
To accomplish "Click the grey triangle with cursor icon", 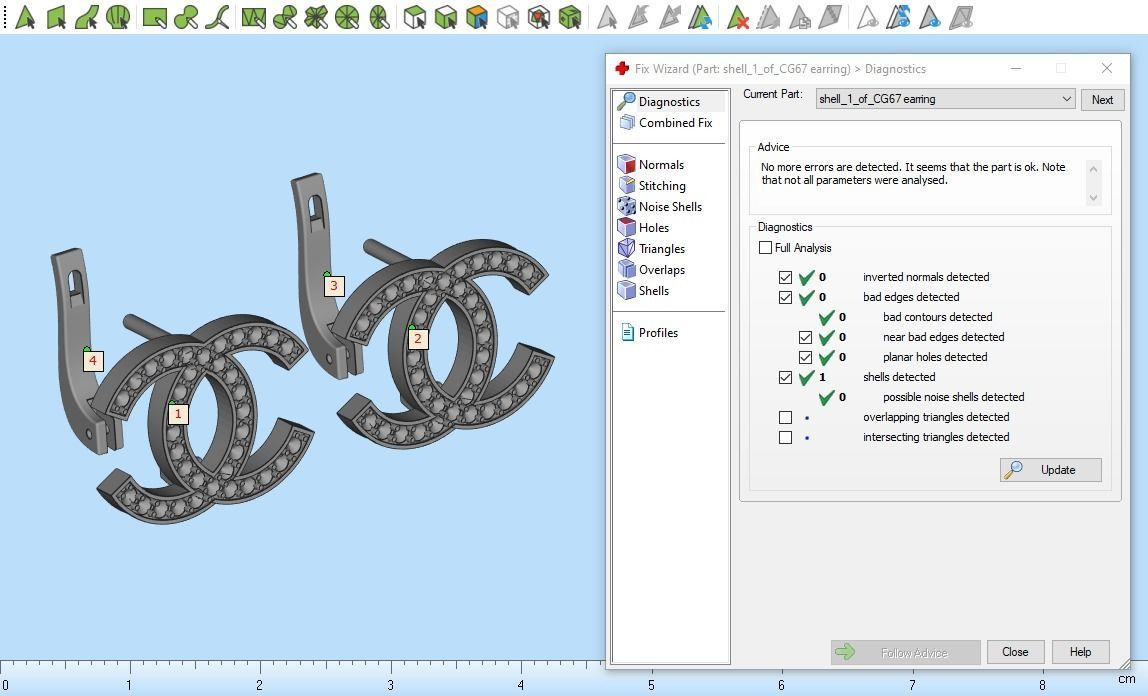I will click(606, 17).
